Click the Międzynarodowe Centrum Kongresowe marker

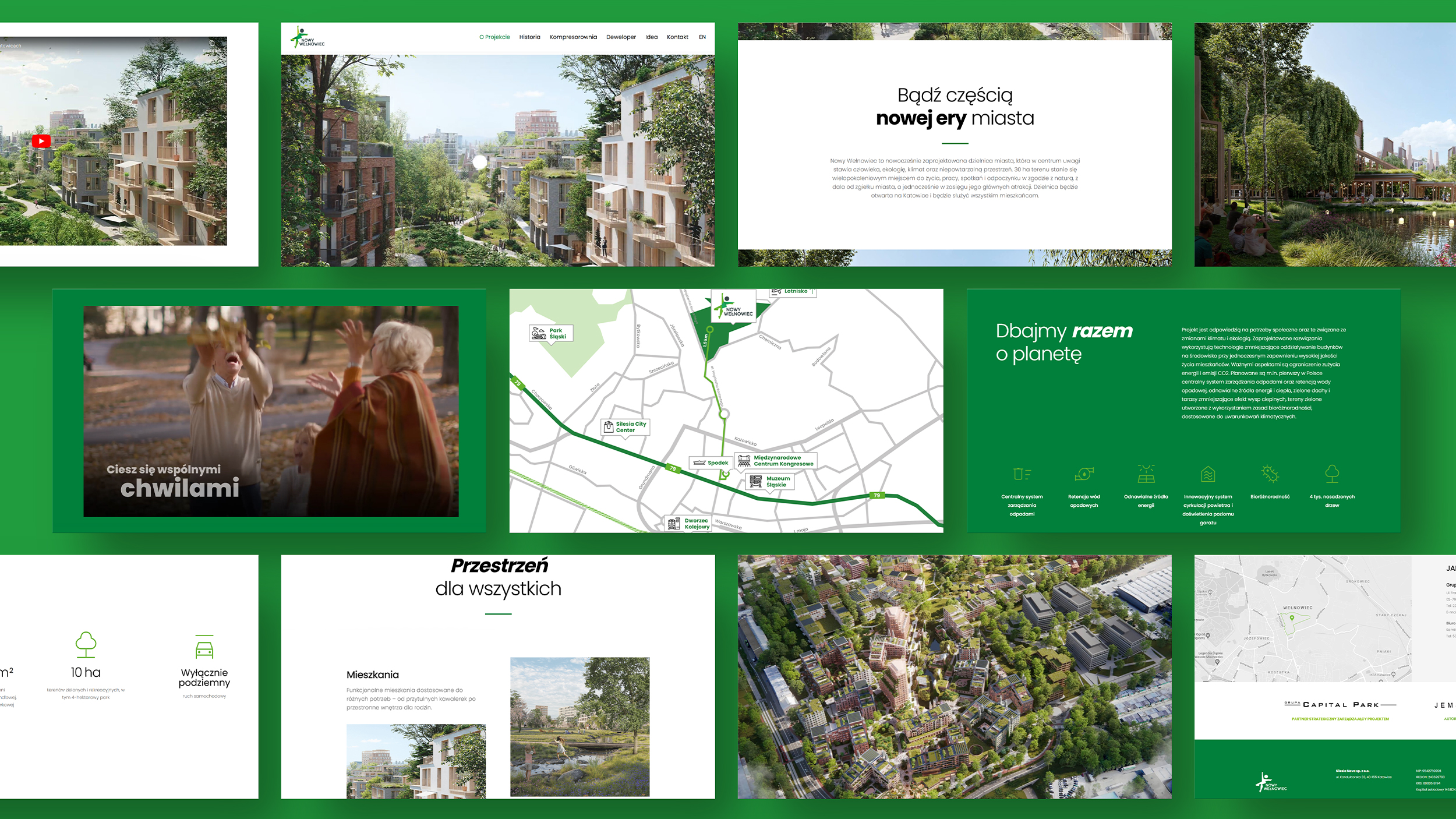[775, 461]
